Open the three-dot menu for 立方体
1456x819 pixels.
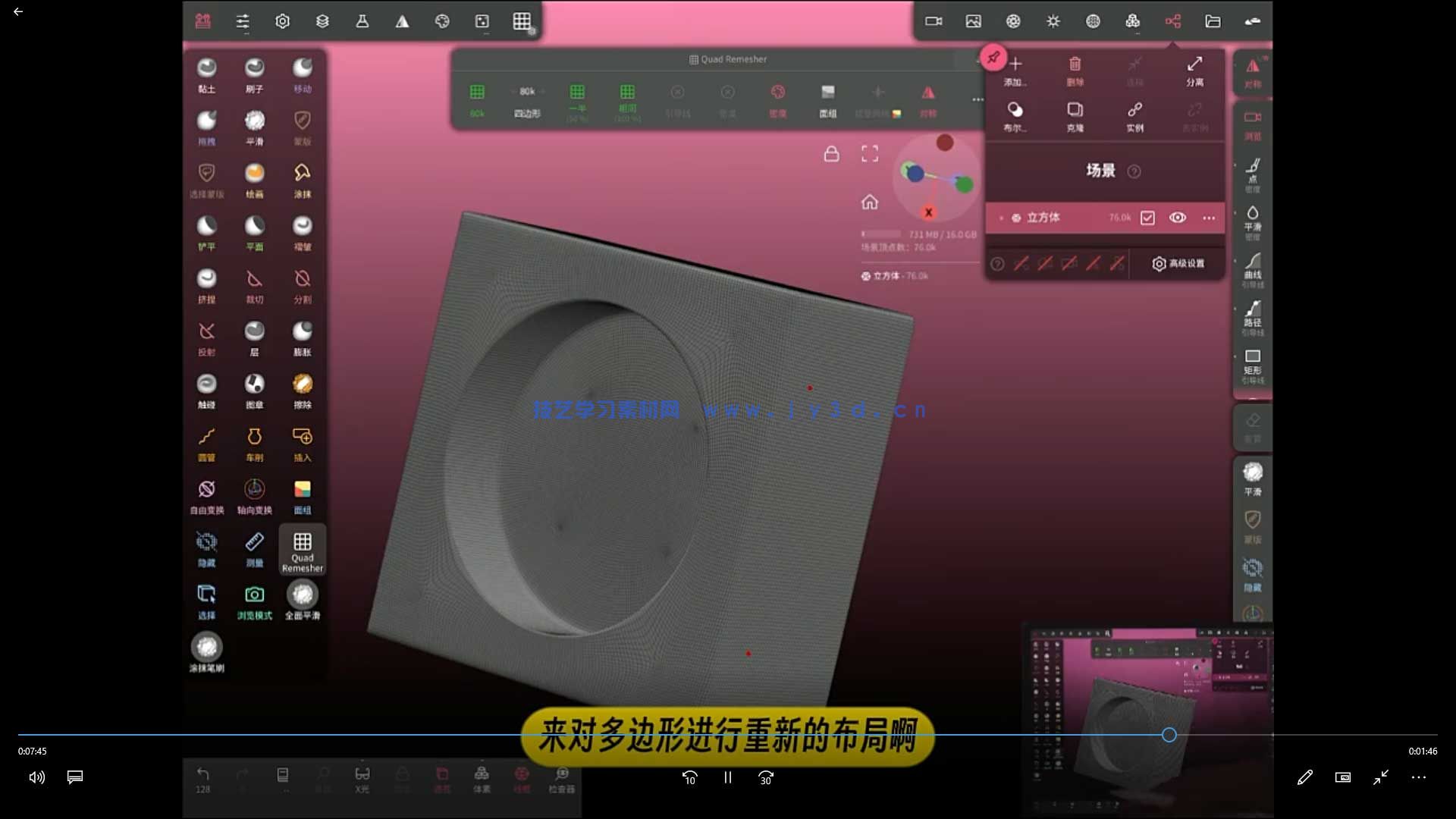pos(1209,218)
